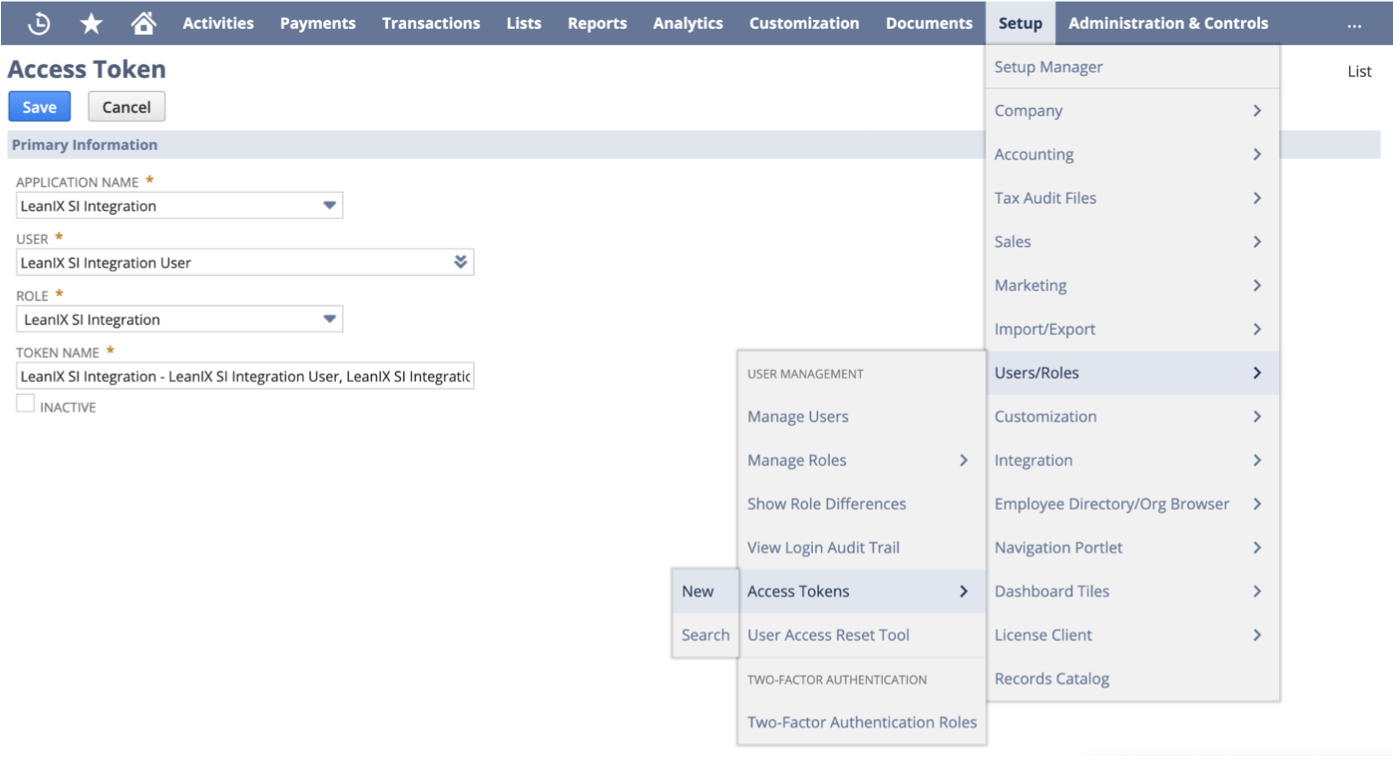Open the List link at top right

(x=1359, y=71)
